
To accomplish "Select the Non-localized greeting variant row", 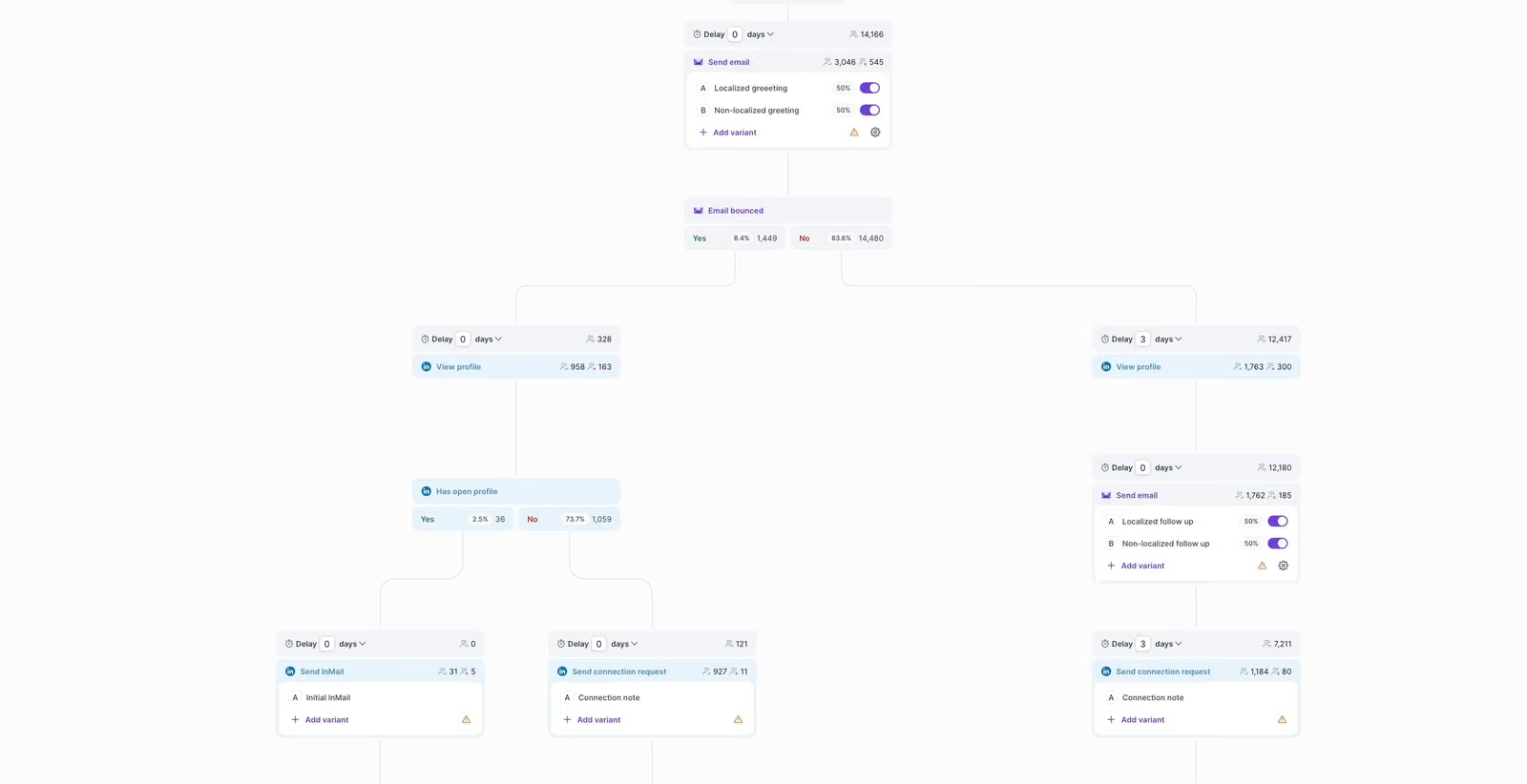I will click(788, 110).
